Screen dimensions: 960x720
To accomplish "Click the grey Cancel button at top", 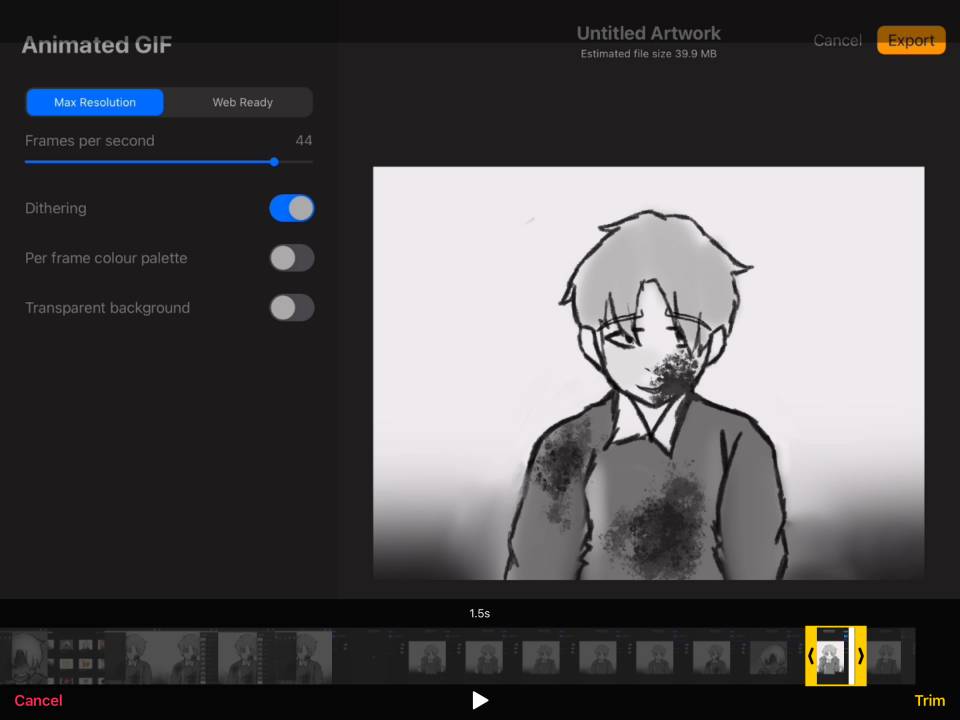I will click(x=837, y=41).
